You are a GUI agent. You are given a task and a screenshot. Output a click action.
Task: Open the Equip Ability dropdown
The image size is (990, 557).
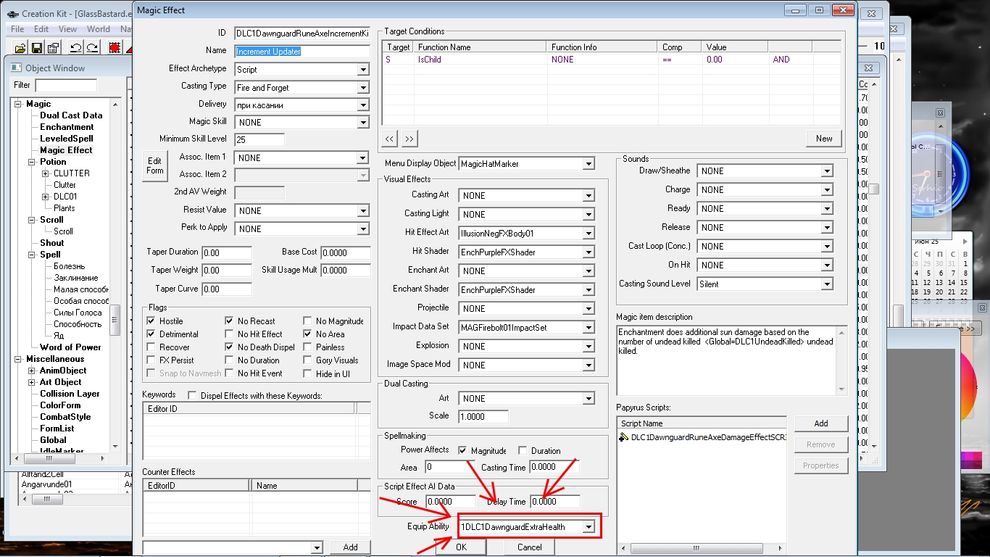click(589, 526)
